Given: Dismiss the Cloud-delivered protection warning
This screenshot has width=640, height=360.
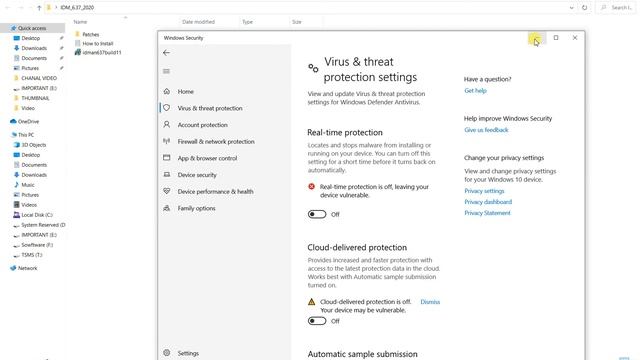Looking at the screenshot, I should (x=430, y=302).
